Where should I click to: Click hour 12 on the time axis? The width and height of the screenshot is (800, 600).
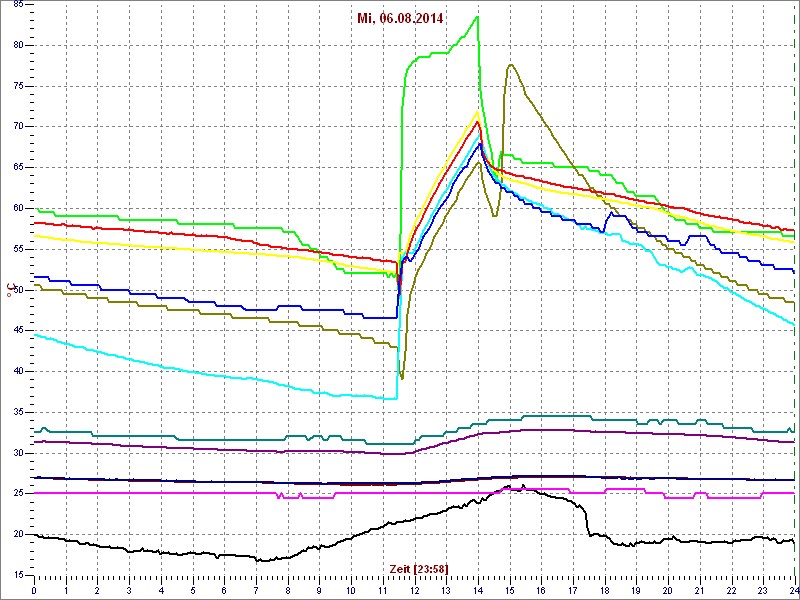[414, 590]
